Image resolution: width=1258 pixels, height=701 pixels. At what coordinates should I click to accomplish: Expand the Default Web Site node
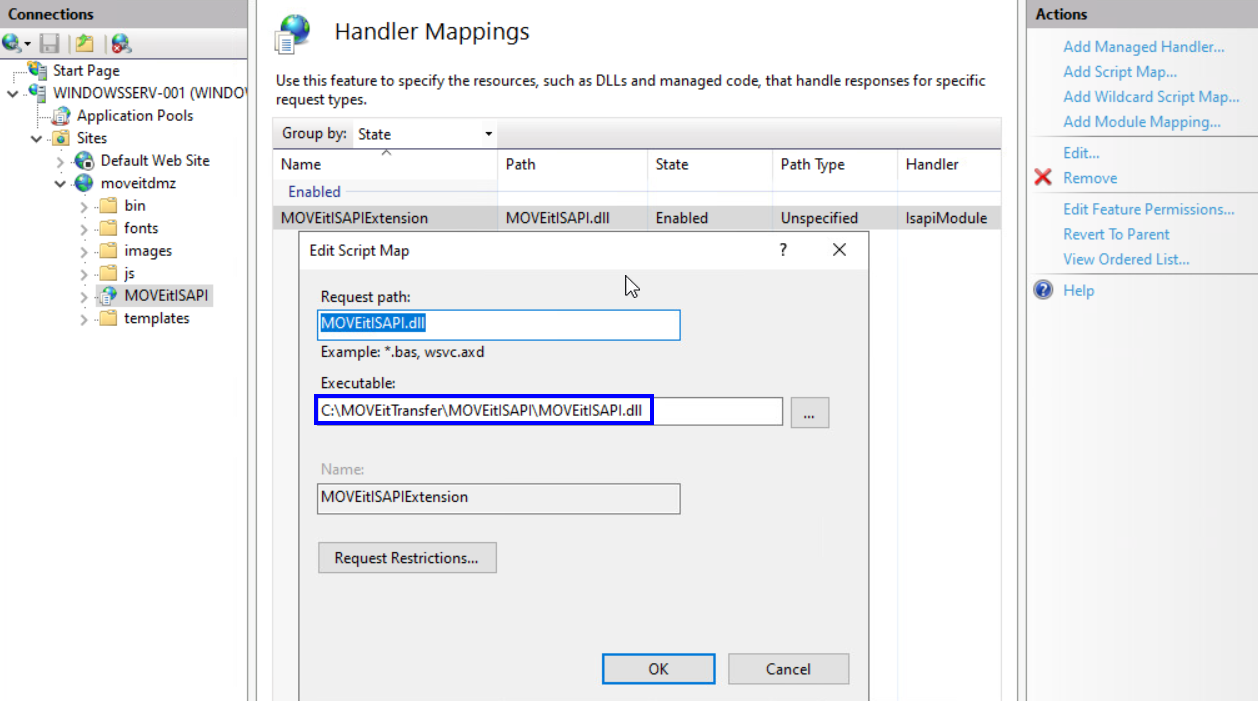click(x=60, y=161)
